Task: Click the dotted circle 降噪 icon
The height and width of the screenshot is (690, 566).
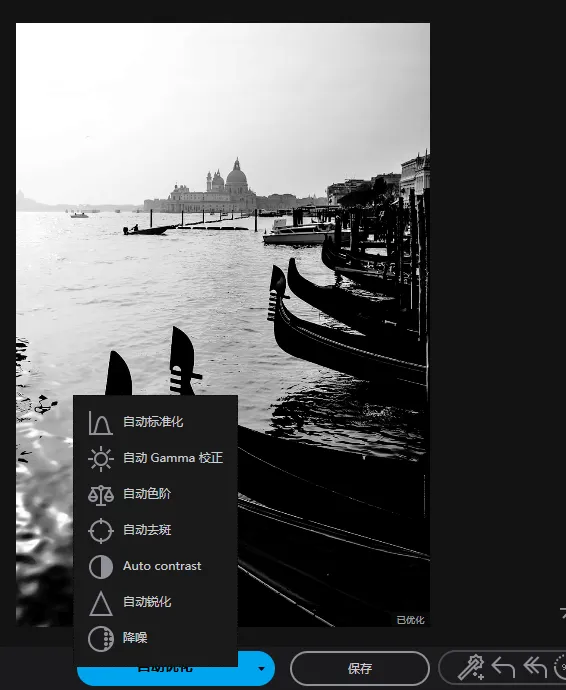Action: [100, 639]
